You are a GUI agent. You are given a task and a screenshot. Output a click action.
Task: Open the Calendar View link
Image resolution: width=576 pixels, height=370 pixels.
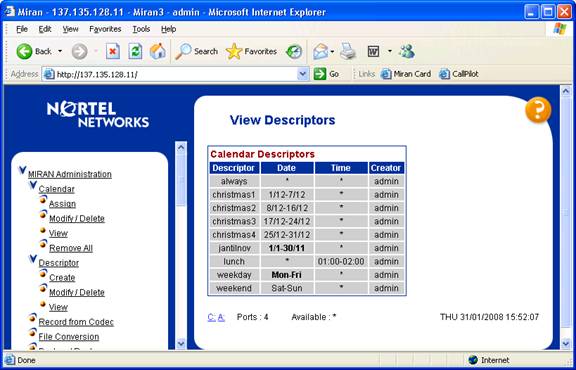tap(58, 233)
